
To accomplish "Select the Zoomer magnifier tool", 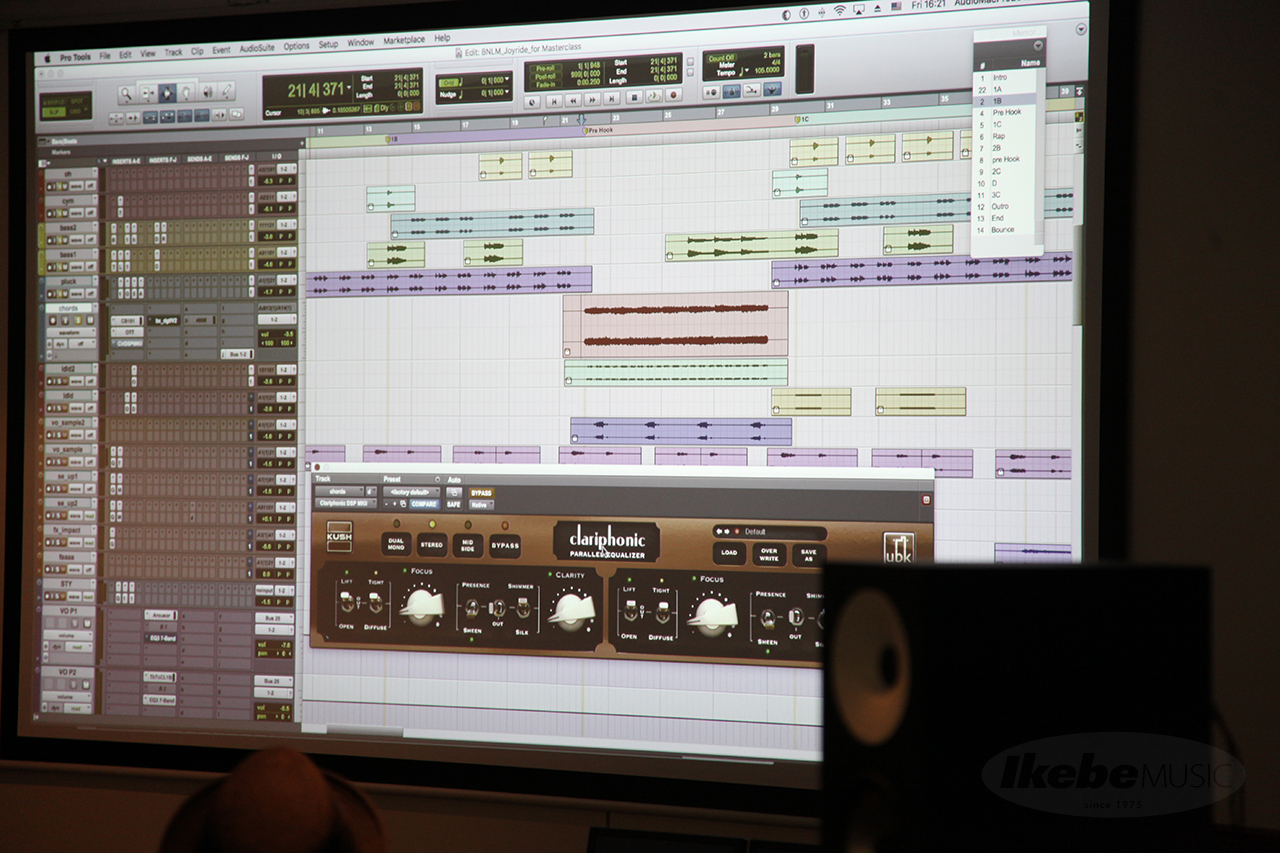I will coord(127,94).
